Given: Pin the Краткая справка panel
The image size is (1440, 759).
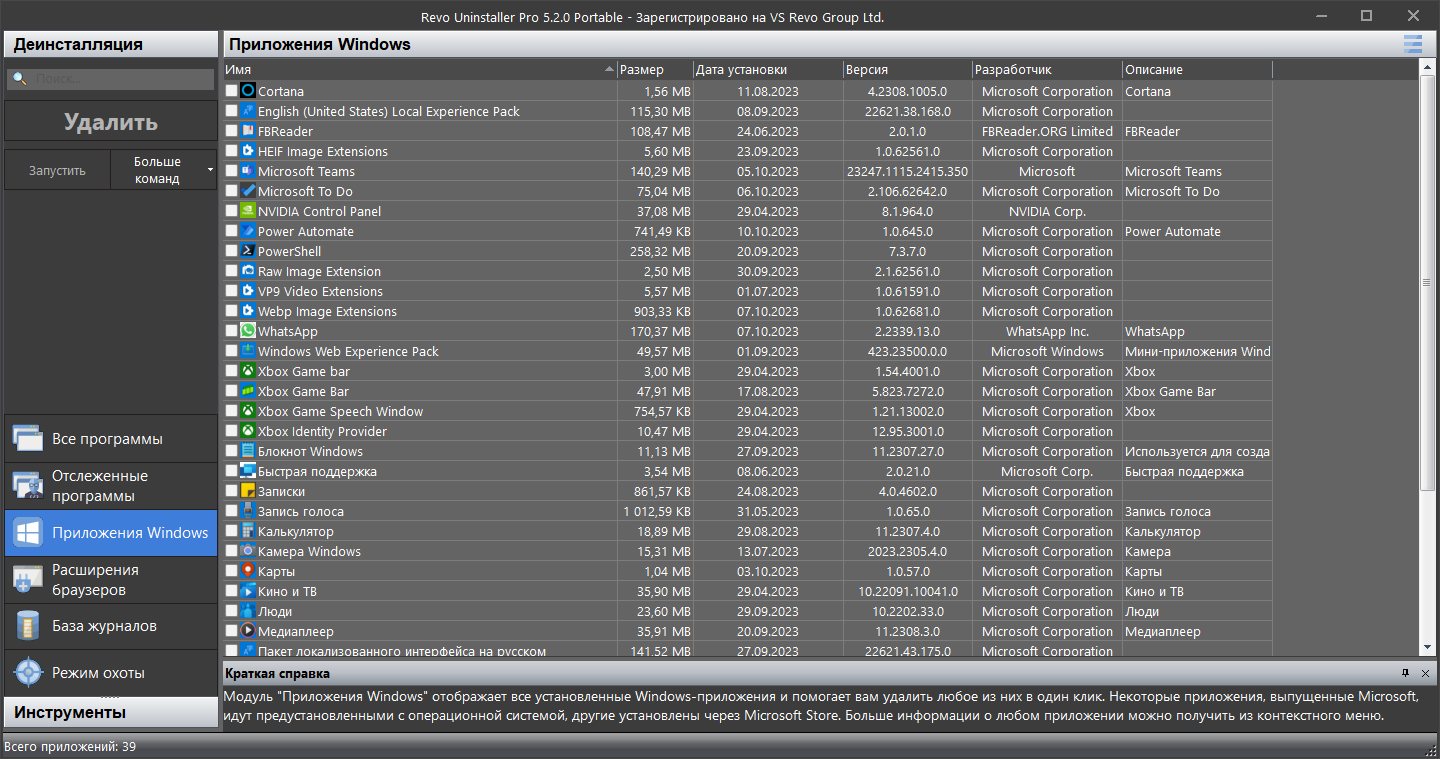Looking at the screenshot, I should 1405,673.
